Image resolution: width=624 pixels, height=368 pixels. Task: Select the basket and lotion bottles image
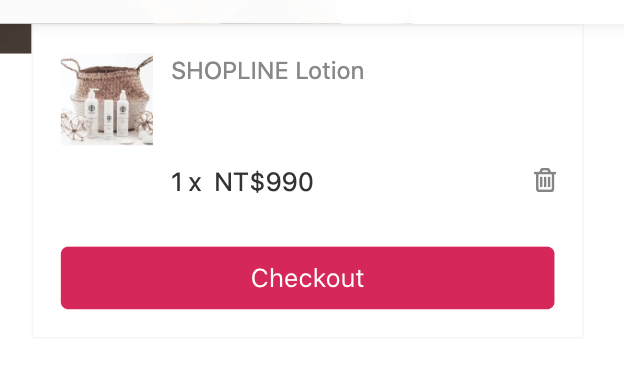click(x=107, y=99)
